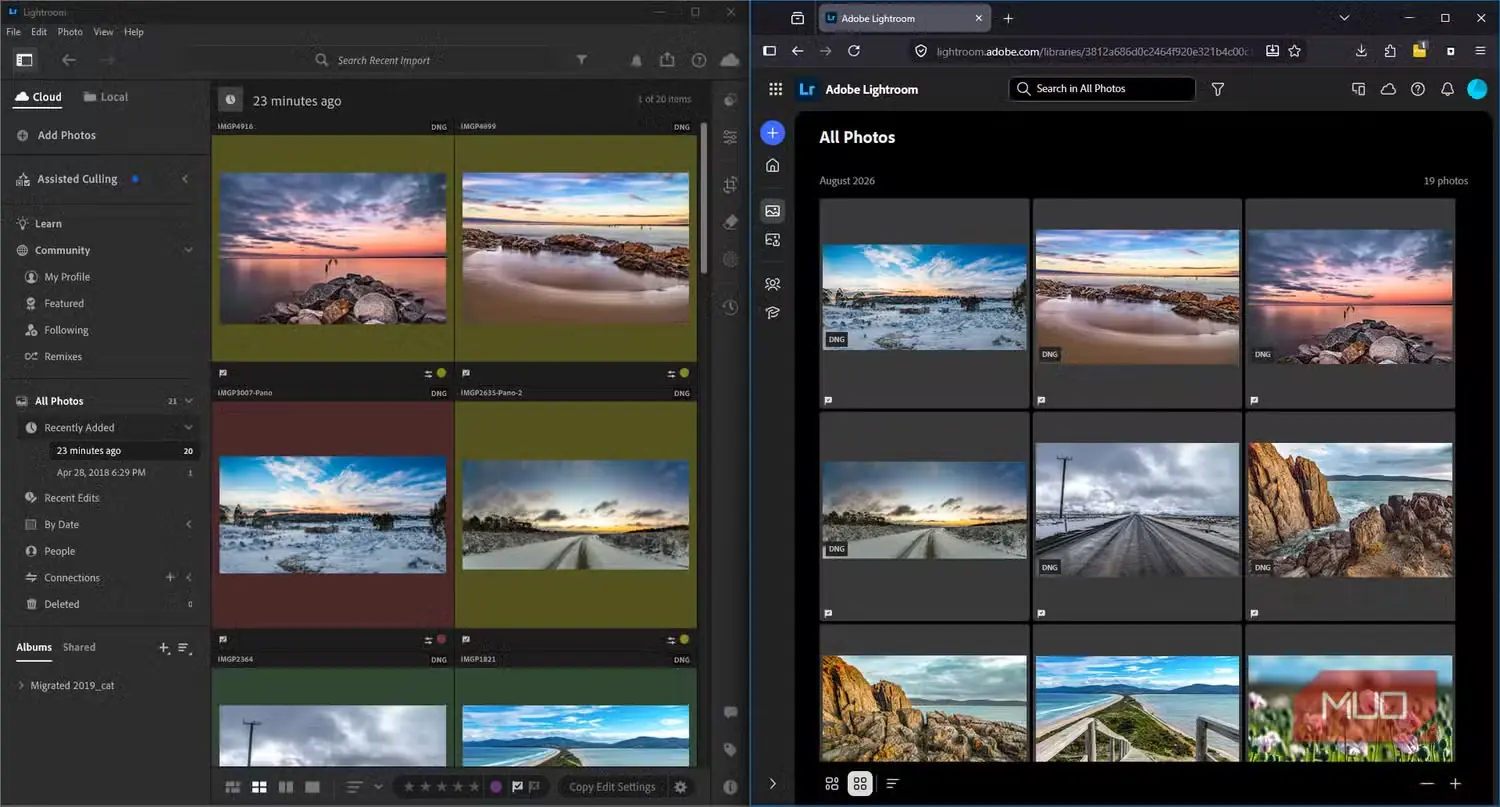Open the Learn graduation cap icon
The image size is (1500, 807).
[772, 313]
